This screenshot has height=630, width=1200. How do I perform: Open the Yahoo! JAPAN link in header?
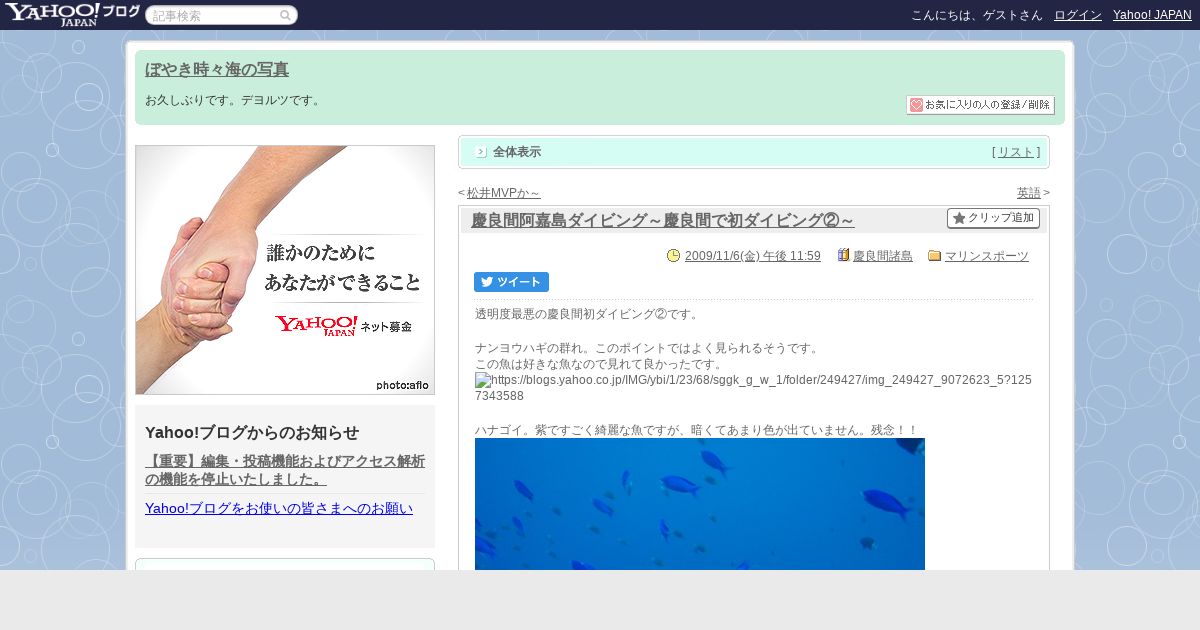point(1152,15)
